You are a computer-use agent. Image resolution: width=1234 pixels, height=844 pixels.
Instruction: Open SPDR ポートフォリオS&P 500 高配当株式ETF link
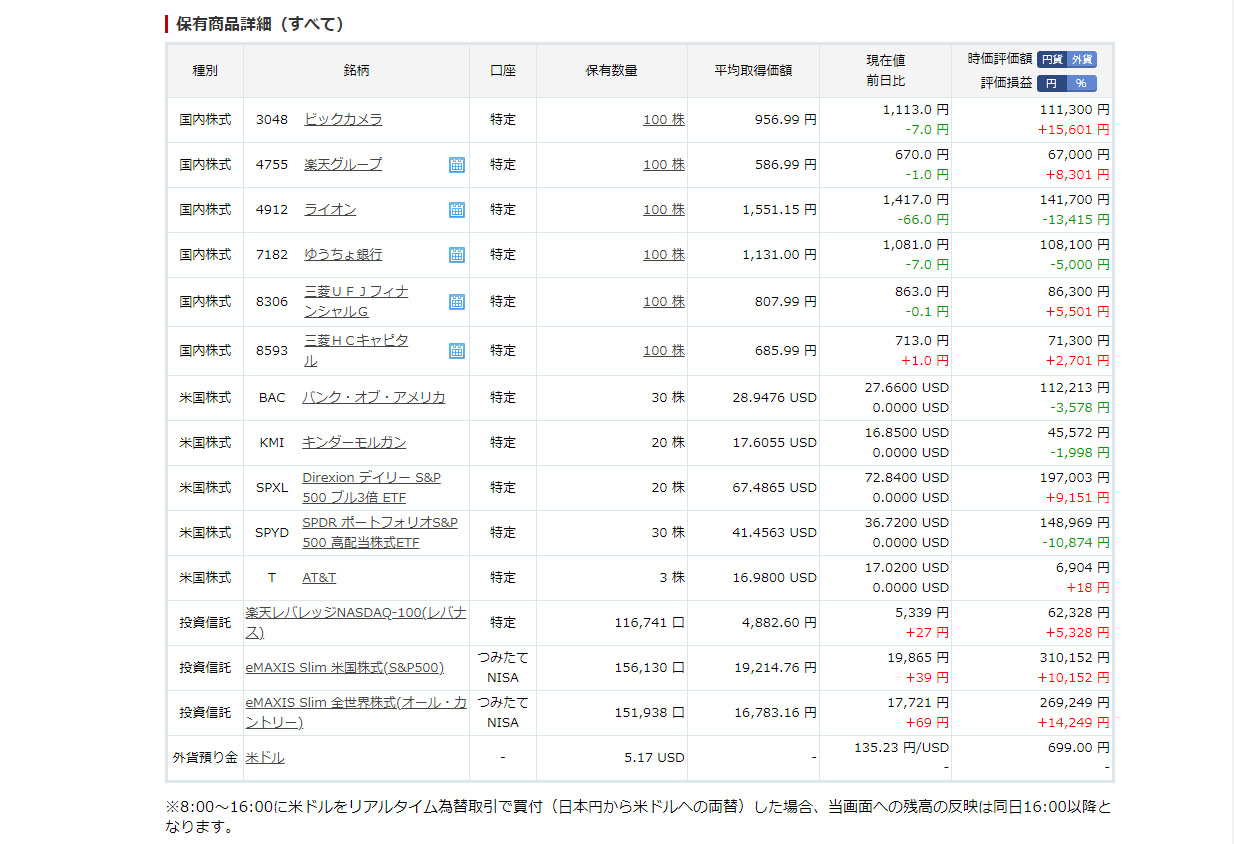click(x=379, y=532)
